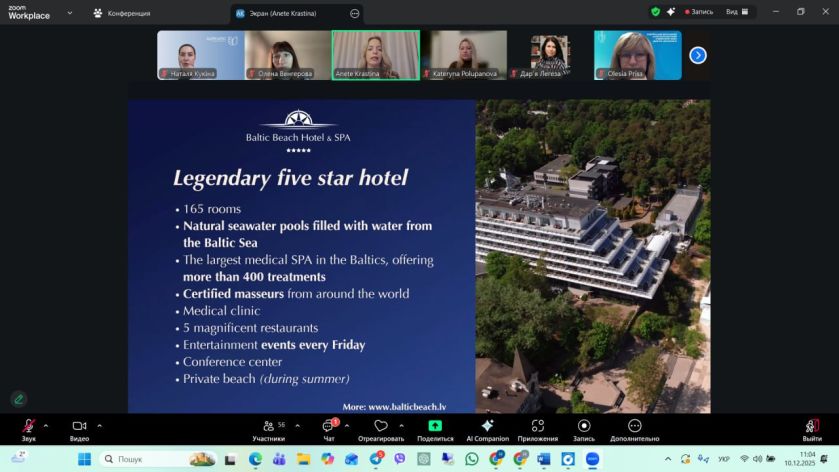Image resolution: width=839 pixels, height=472 pixels.
Task: Unmute the microphone with the Звук button
Action: coord(28,430)
